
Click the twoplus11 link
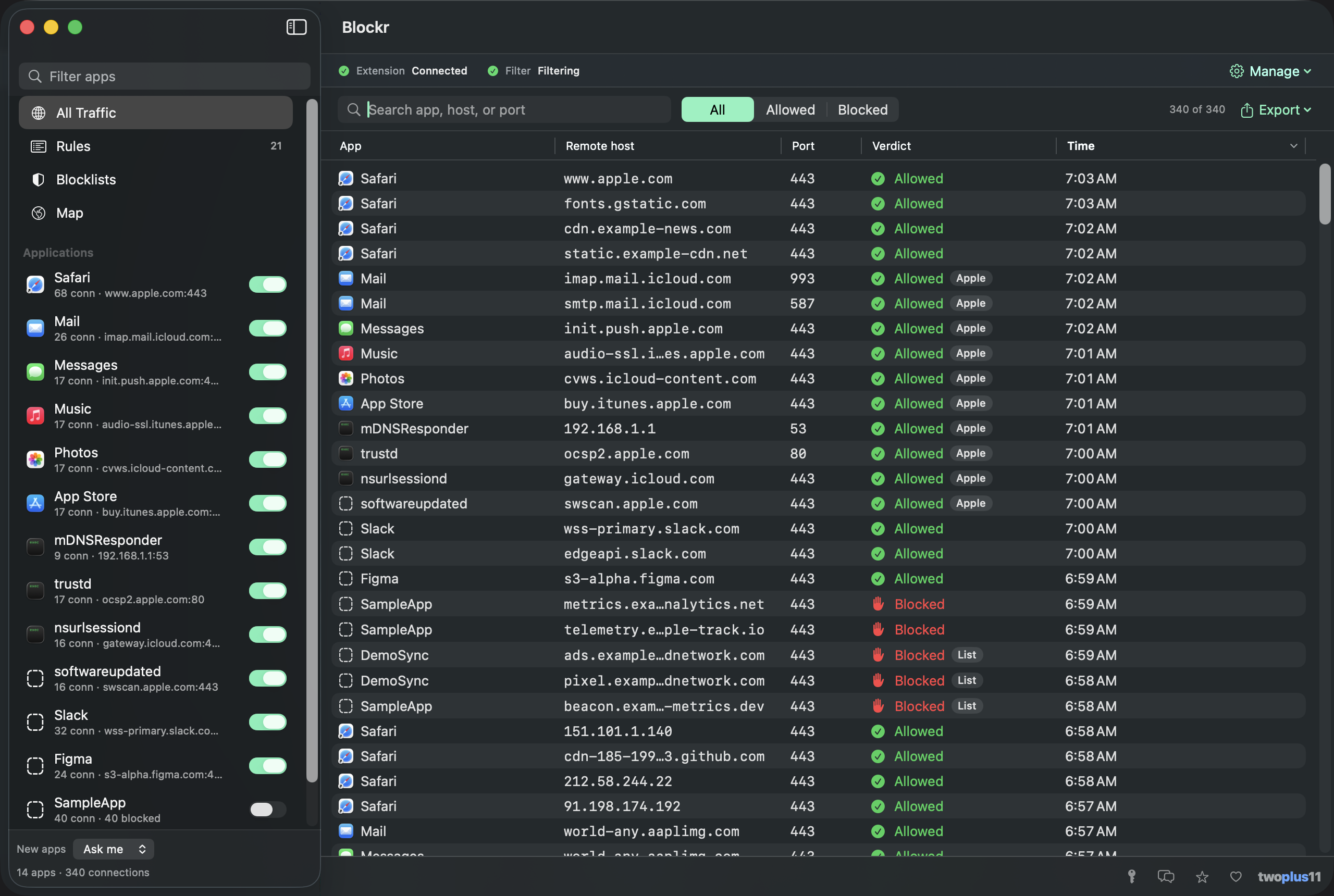coord(1289,876)
